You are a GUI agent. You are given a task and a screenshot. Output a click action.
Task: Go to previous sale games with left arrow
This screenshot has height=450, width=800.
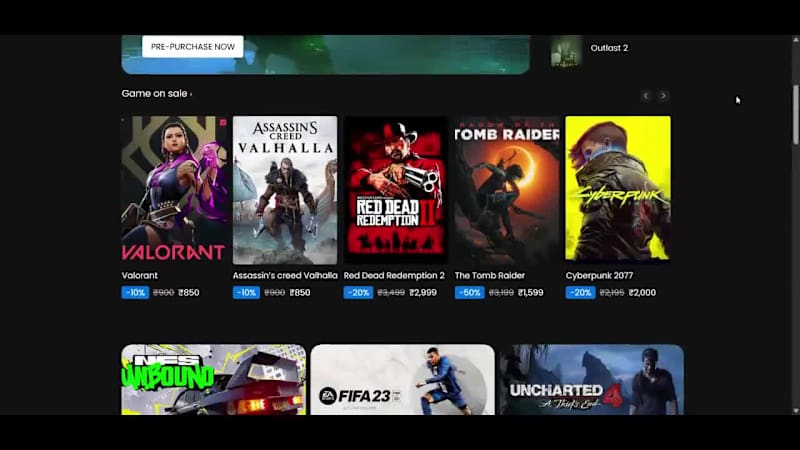[645, 96]
